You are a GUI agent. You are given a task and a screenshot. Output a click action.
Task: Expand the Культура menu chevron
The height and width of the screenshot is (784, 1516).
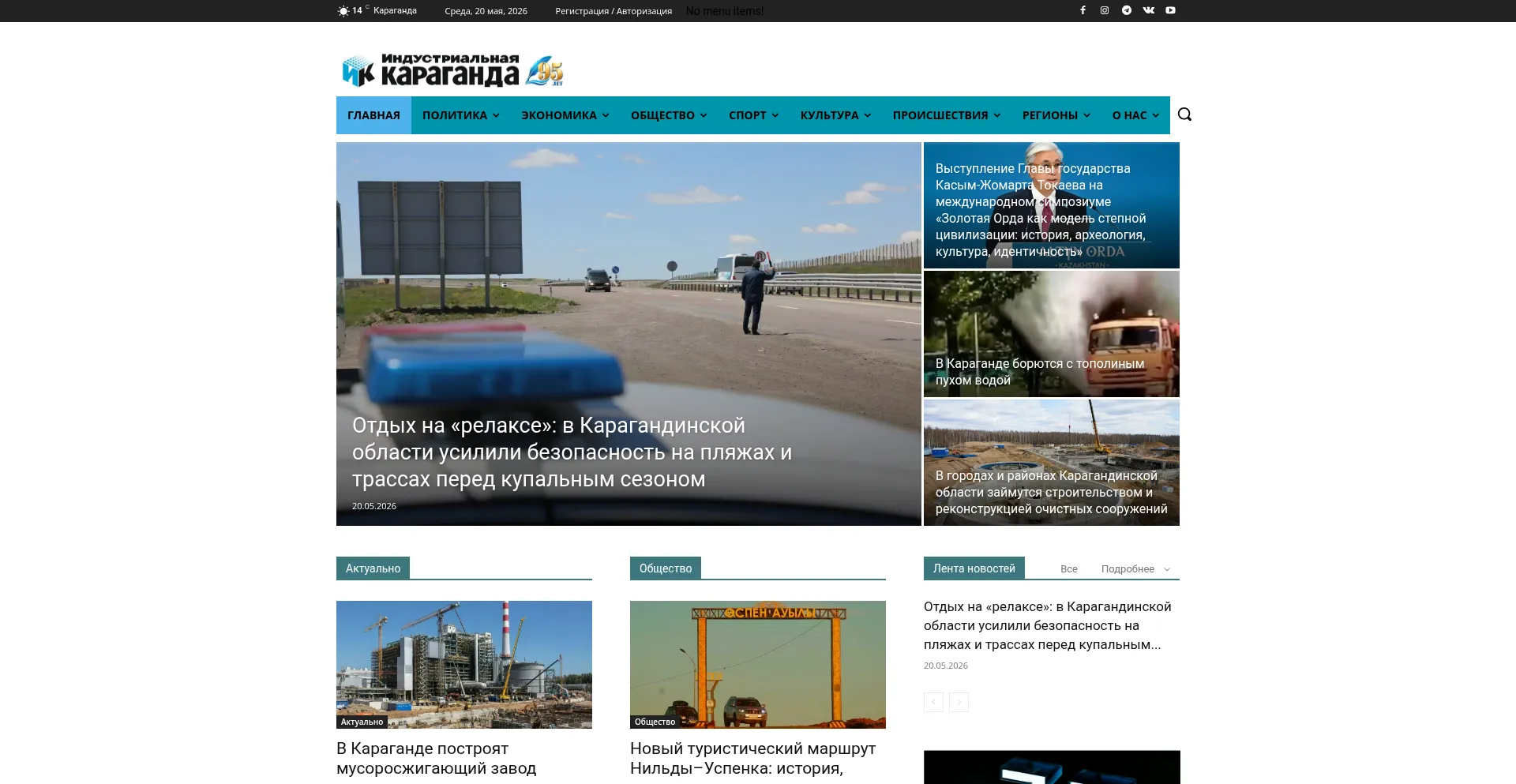pos(868,115)
